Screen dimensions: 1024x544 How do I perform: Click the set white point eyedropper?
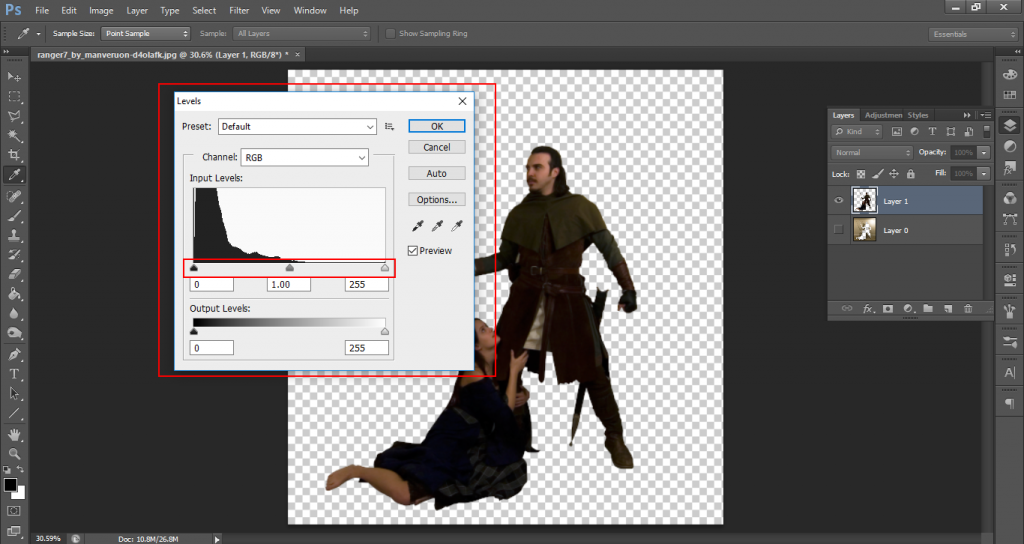point(457,226)
